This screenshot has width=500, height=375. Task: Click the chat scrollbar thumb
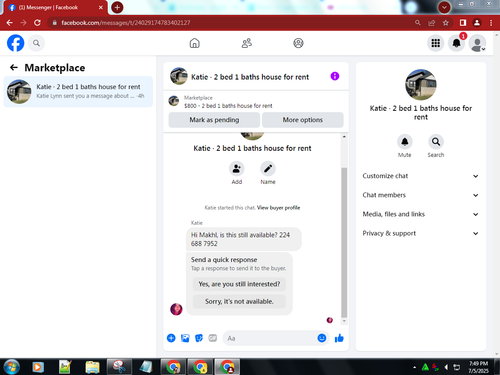point(344,242)
